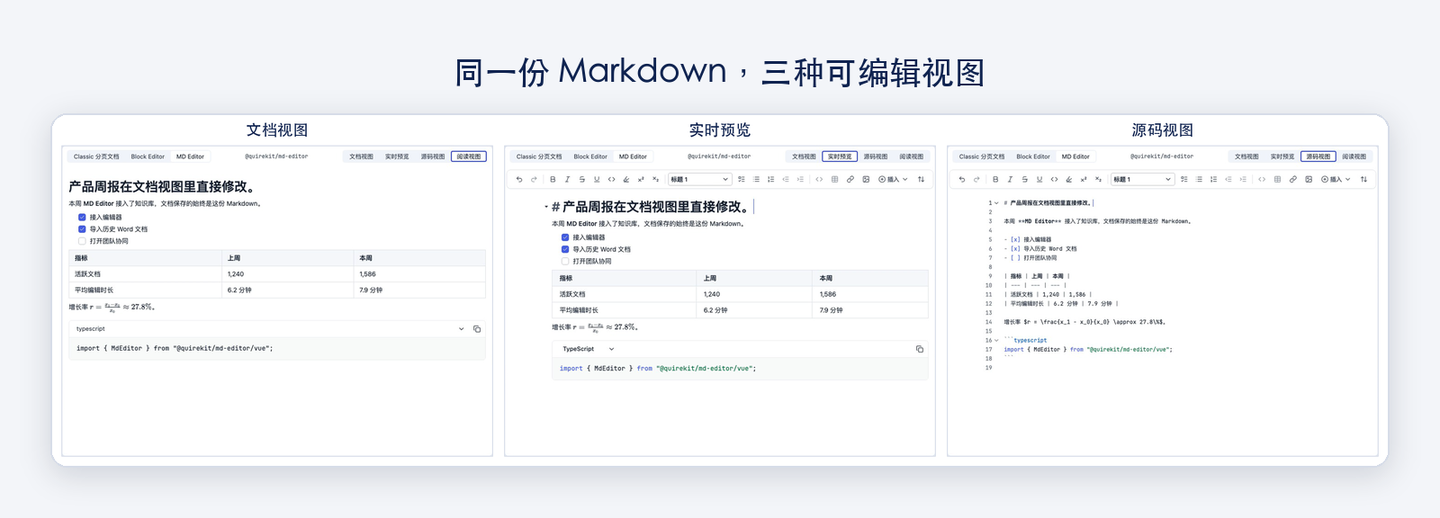This screenshot has height=518, width=1440.
Task: Check 打开团队协同 in the 实时预览 panel
Action: [565, 261]
